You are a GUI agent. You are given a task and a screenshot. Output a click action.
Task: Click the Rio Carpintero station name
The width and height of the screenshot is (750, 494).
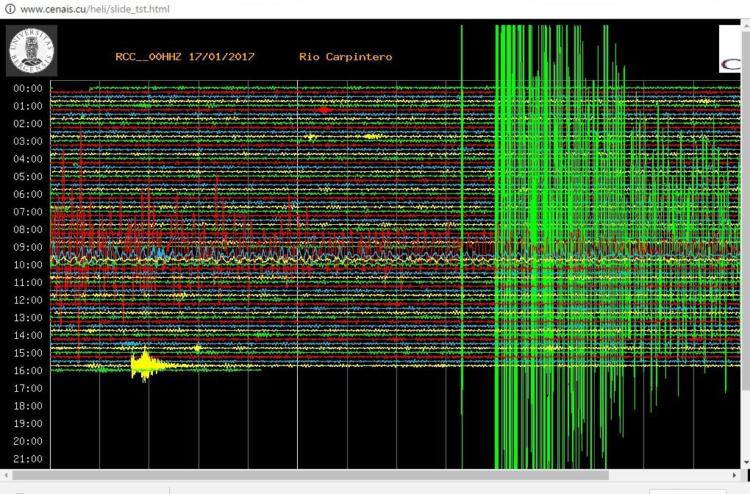[345, 57]
